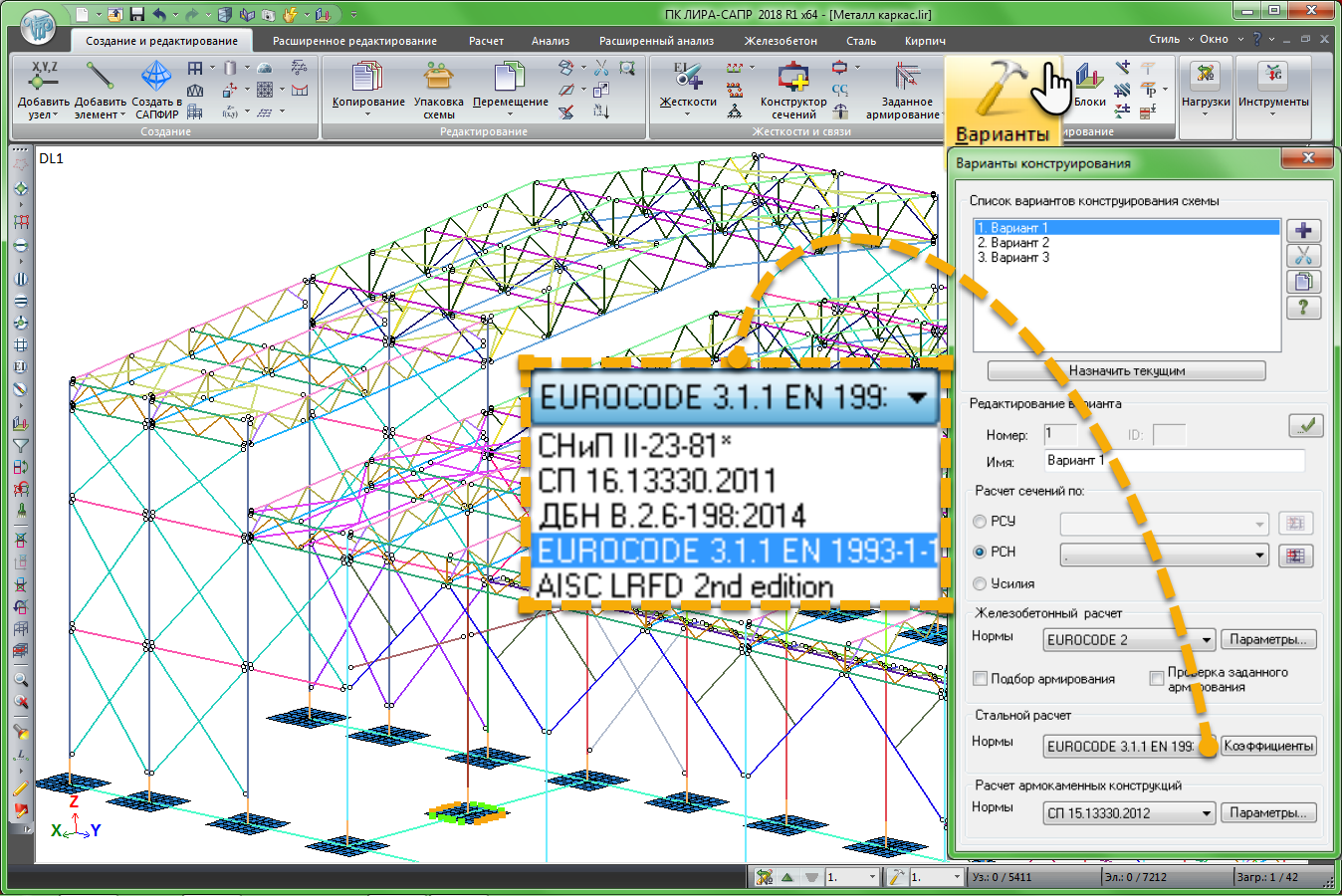The height and width of the screenshot is (896, 1342).
Task: Enable the Подбор армирования checkbox
Action: 981,679
